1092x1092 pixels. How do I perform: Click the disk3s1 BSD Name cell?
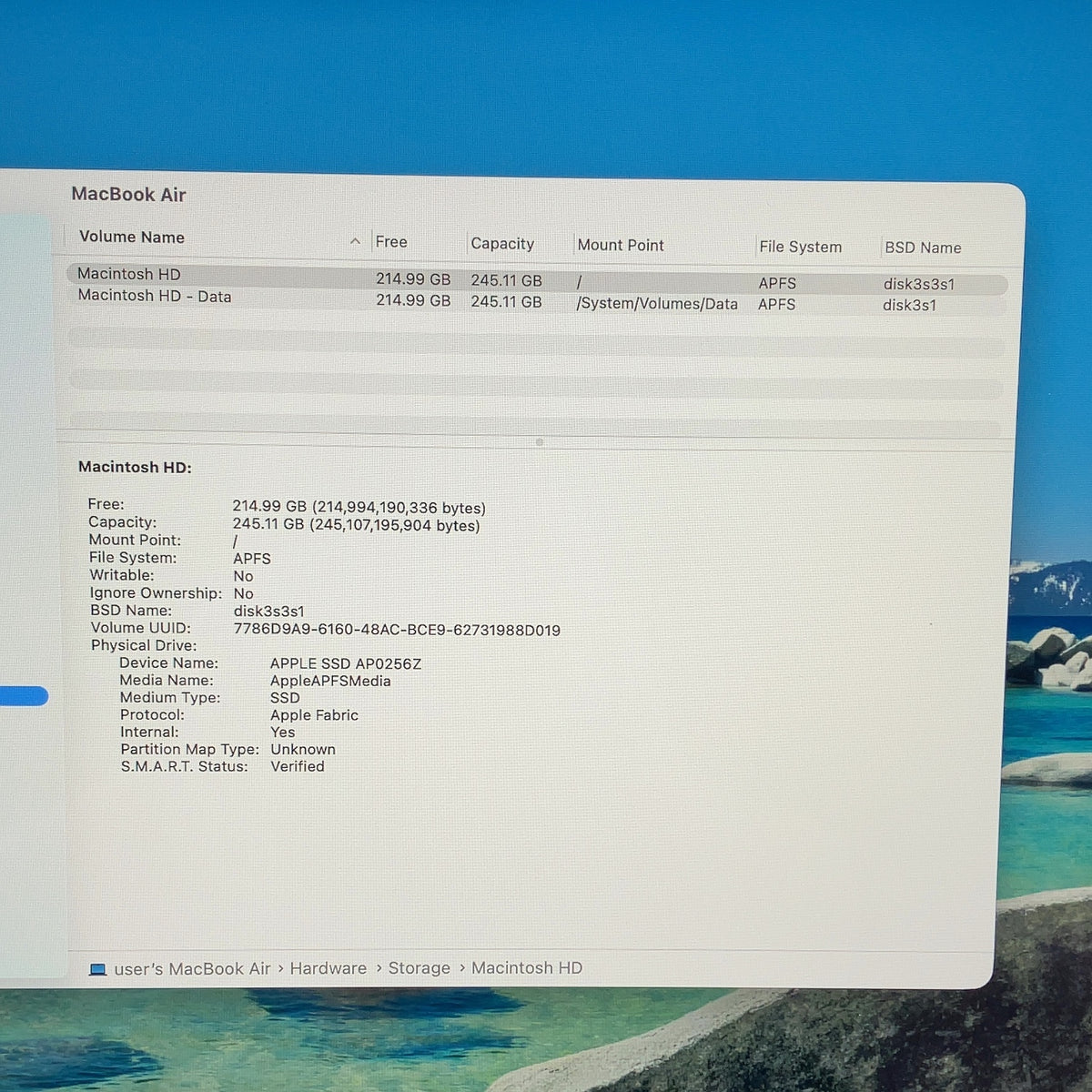point(910,305)
